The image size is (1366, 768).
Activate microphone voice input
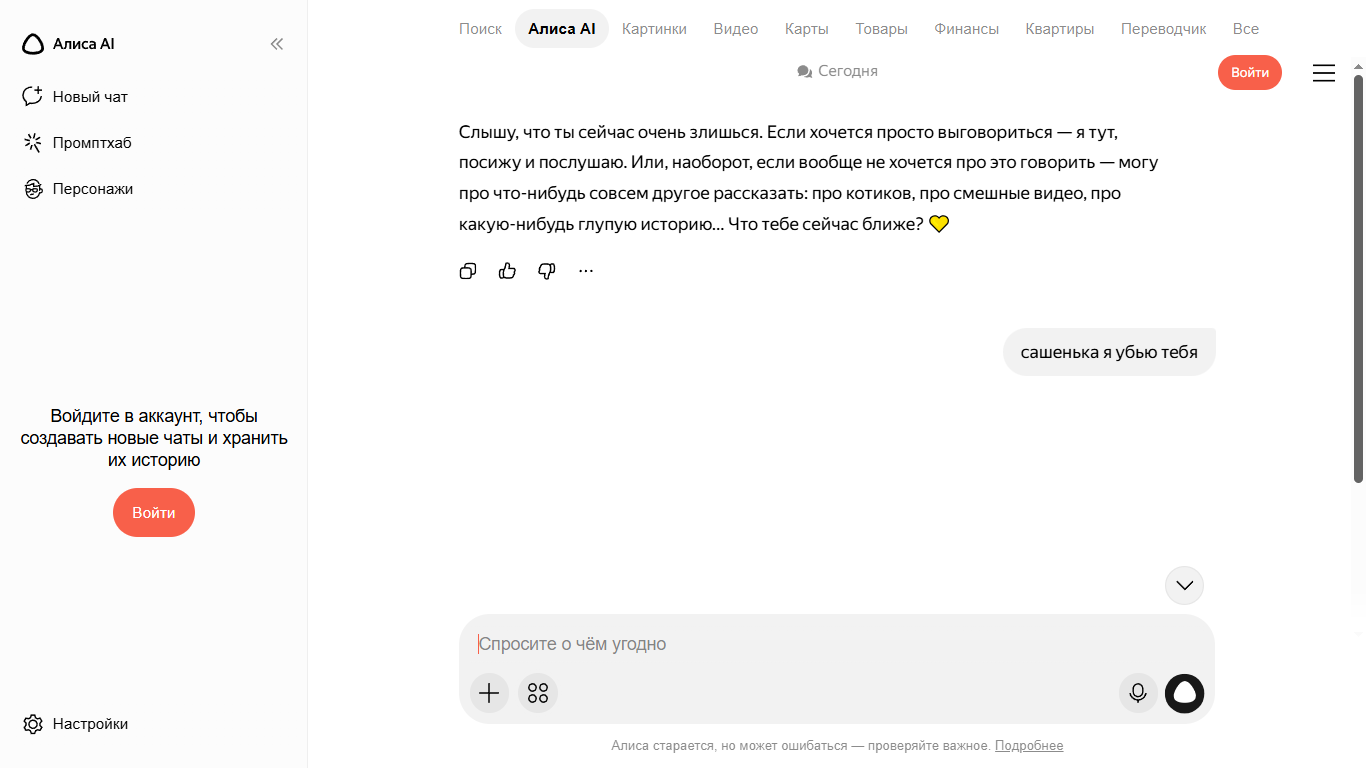[x=1138, y=693]
